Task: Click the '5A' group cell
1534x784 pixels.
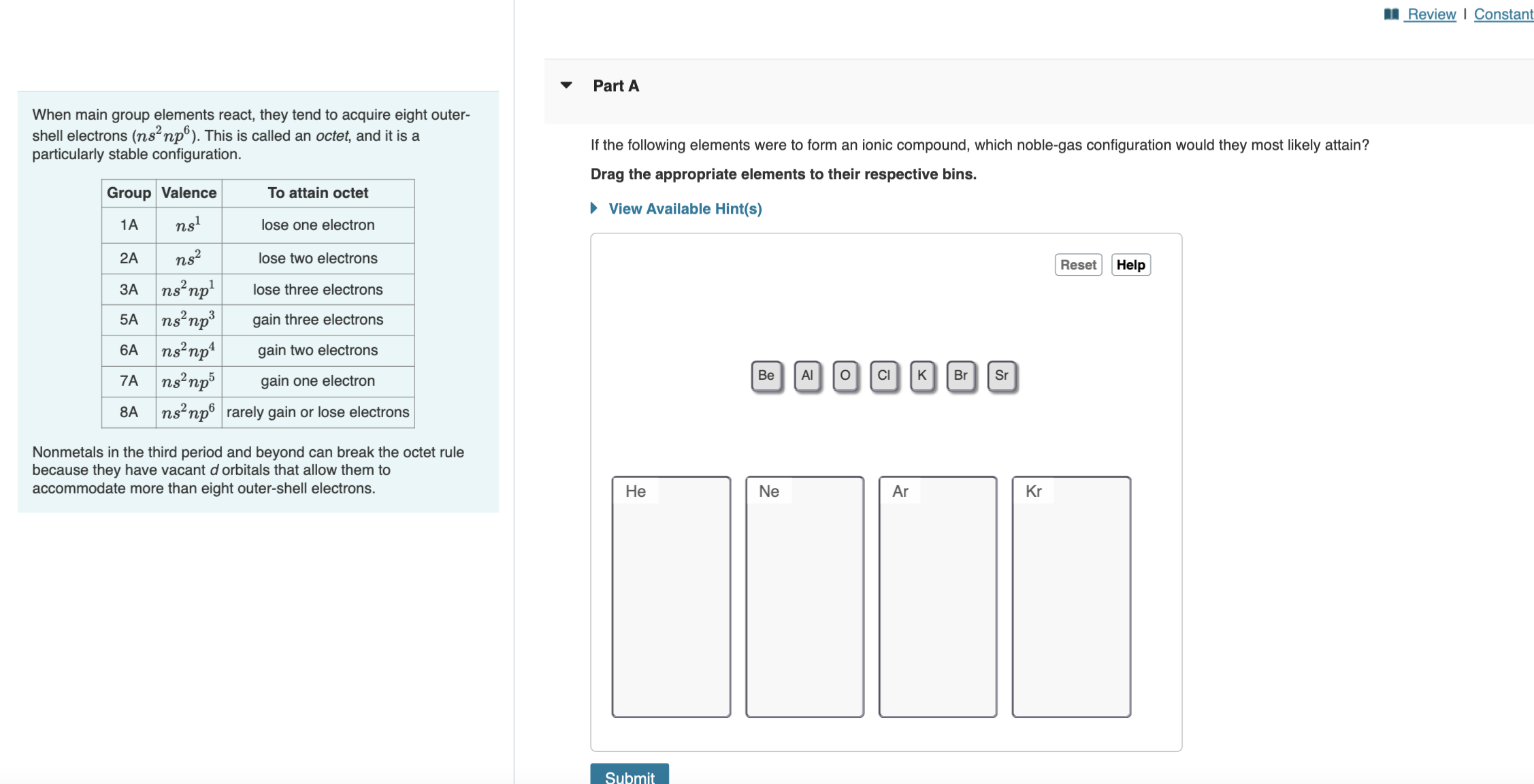Action: pyautogui.click(x=129, y=320)
